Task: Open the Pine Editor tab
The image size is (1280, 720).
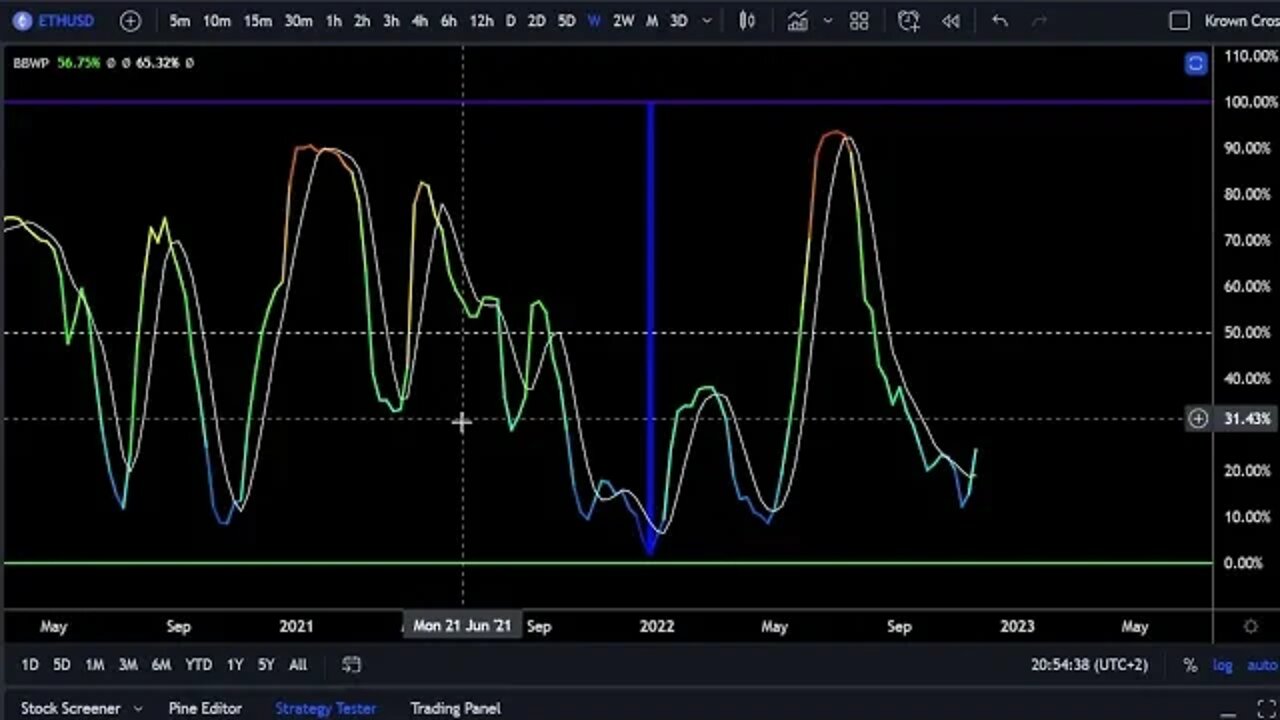Action: pos(205,708)
